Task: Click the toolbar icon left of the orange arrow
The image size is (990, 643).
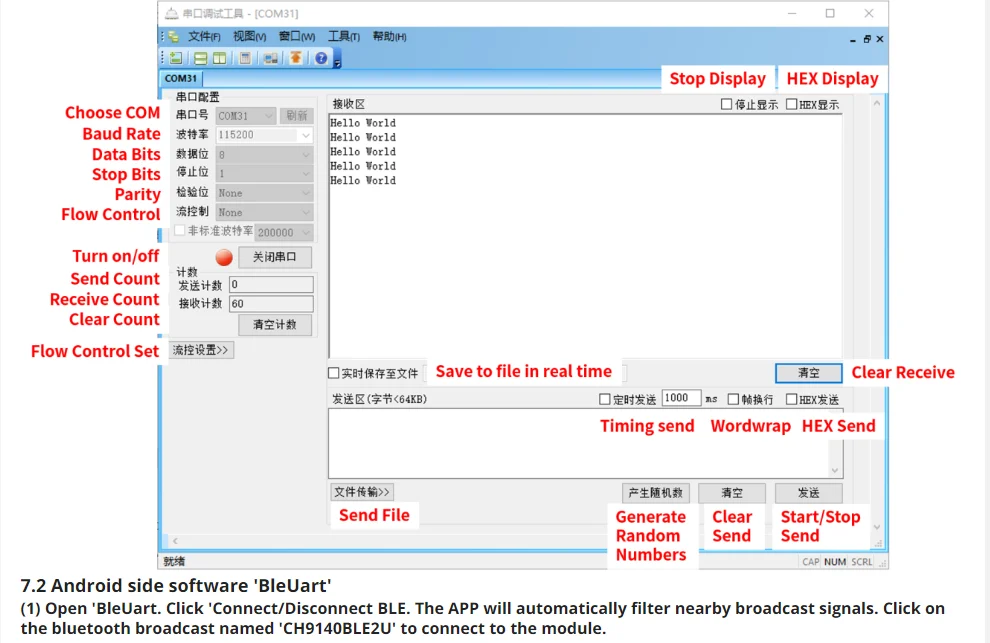Action: (x=271, y=58)
